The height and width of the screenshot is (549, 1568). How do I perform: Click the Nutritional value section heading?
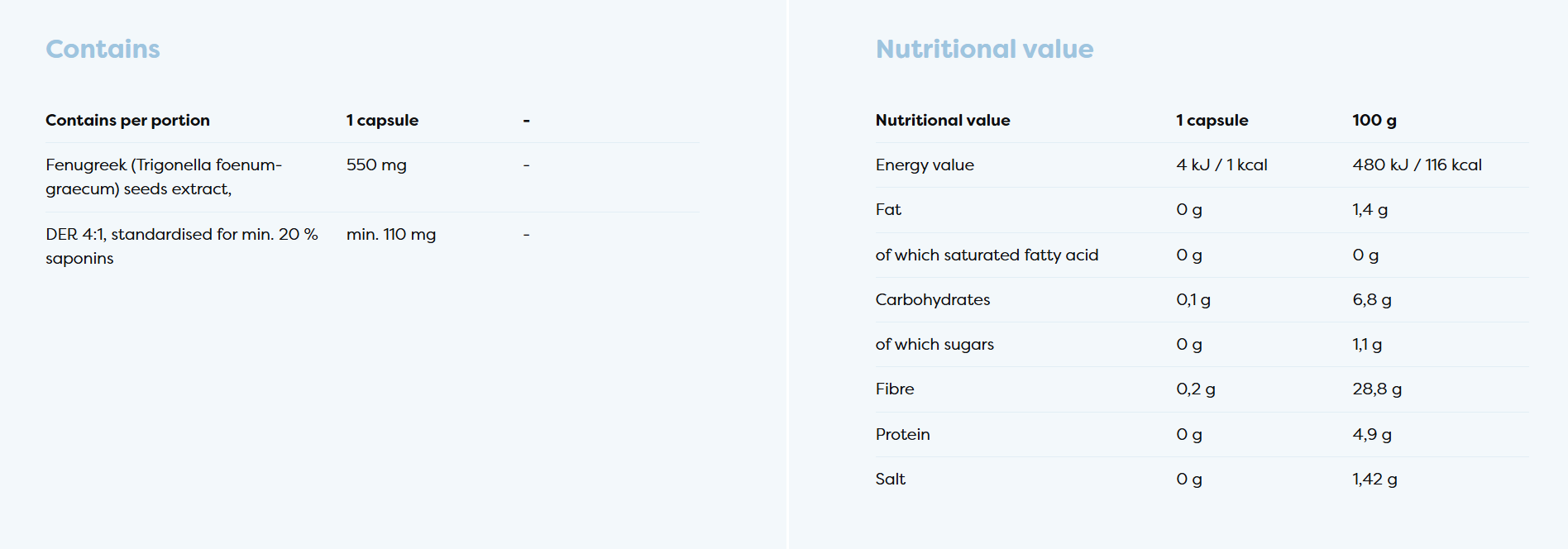(x=984, y=50)
